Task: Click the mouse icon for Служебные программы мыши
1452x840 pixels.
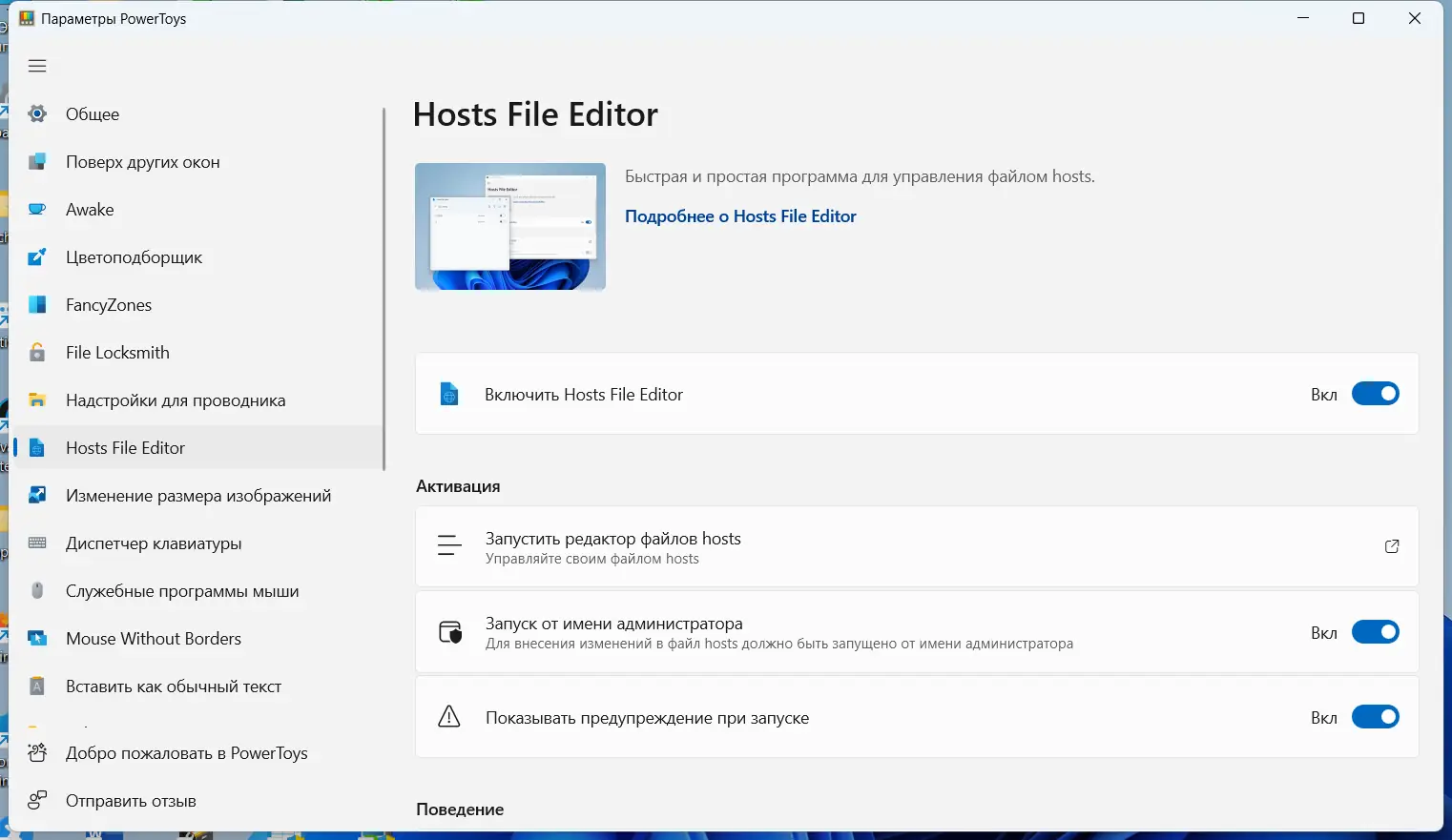Action: [37, 591]
